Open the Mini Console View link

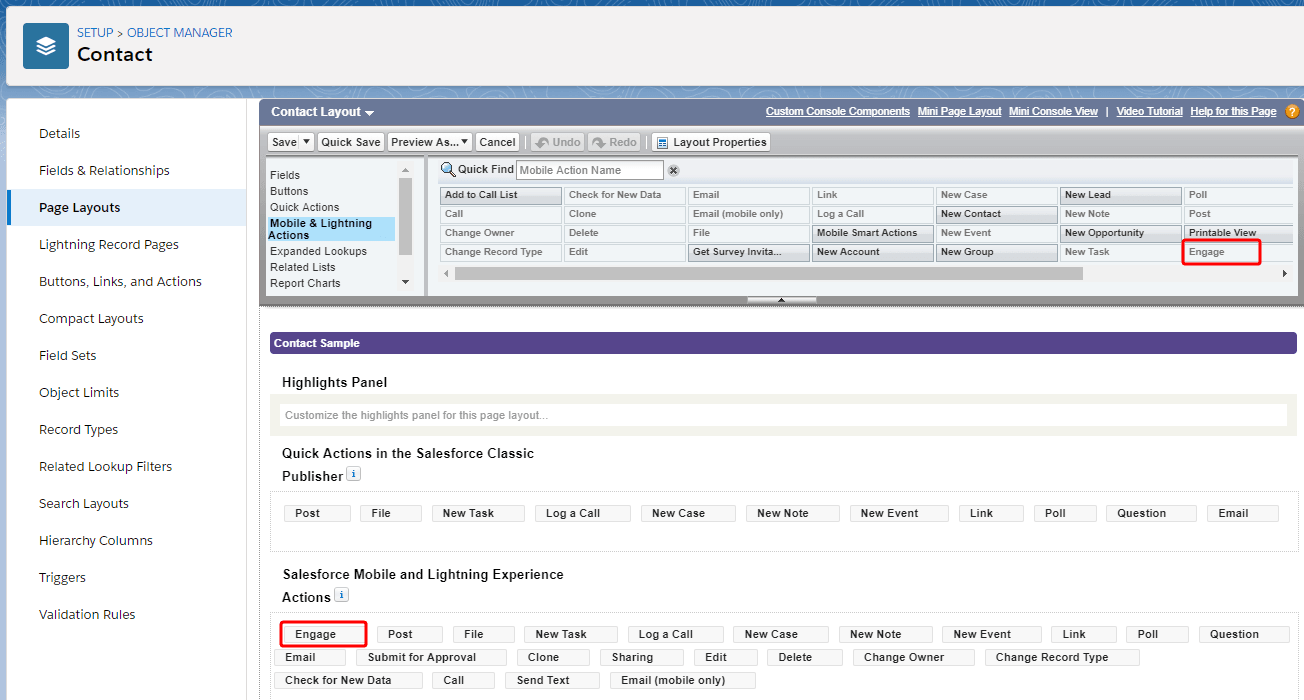[x=1053, y=111]
